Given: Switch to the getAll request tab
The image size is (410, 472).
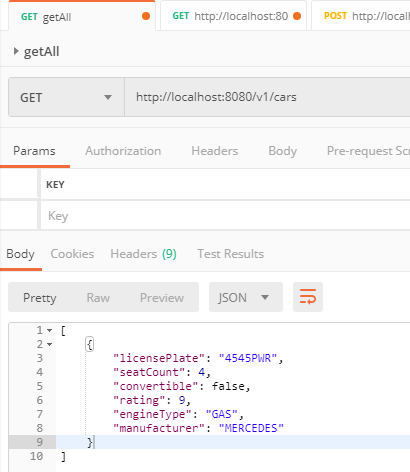Looking at the screenshot, I should pyautogui.click(x=82, y=16).
